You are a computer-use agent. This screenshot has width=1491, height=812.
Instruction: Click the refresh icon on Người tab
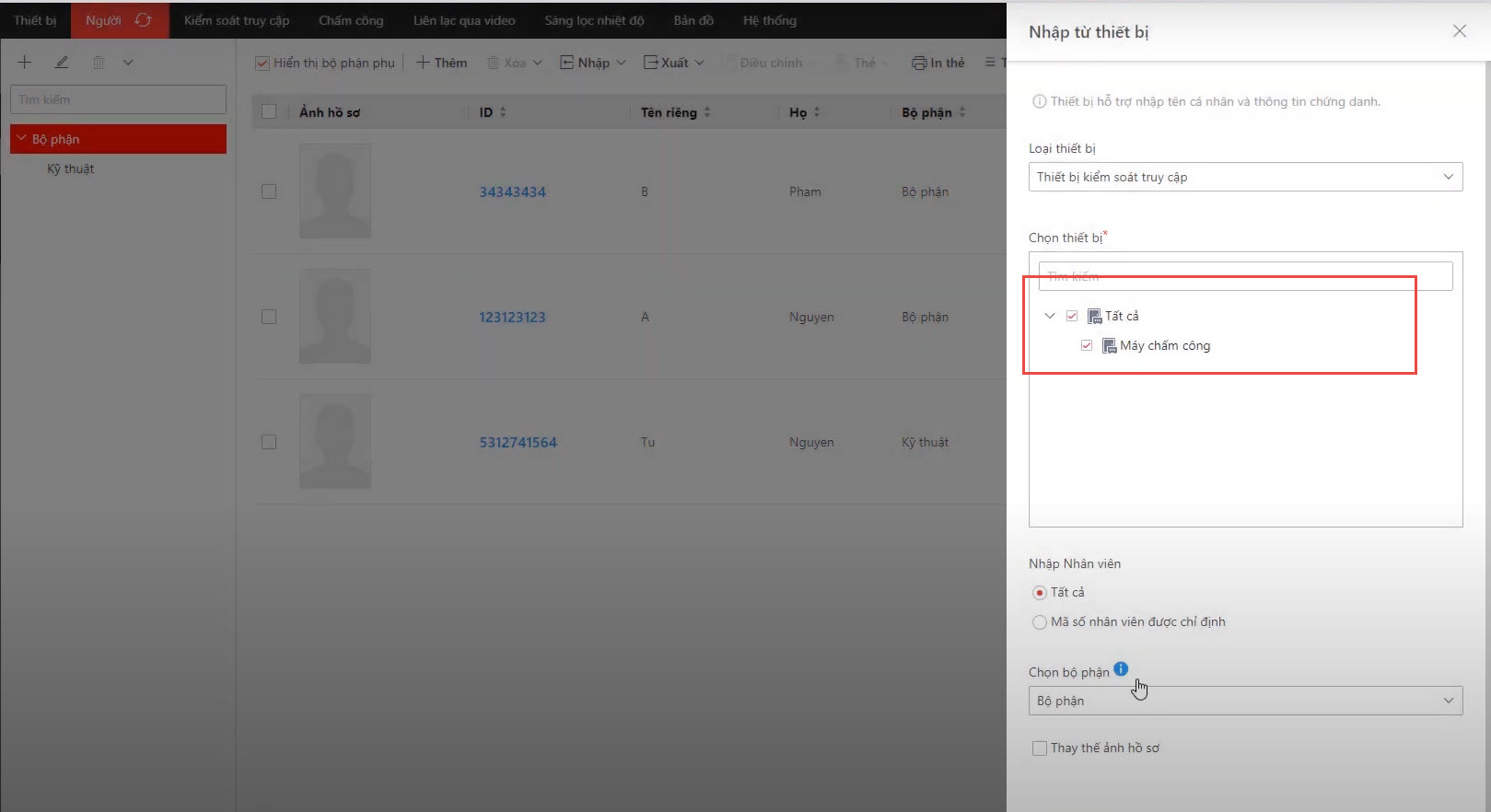[144, 20]
